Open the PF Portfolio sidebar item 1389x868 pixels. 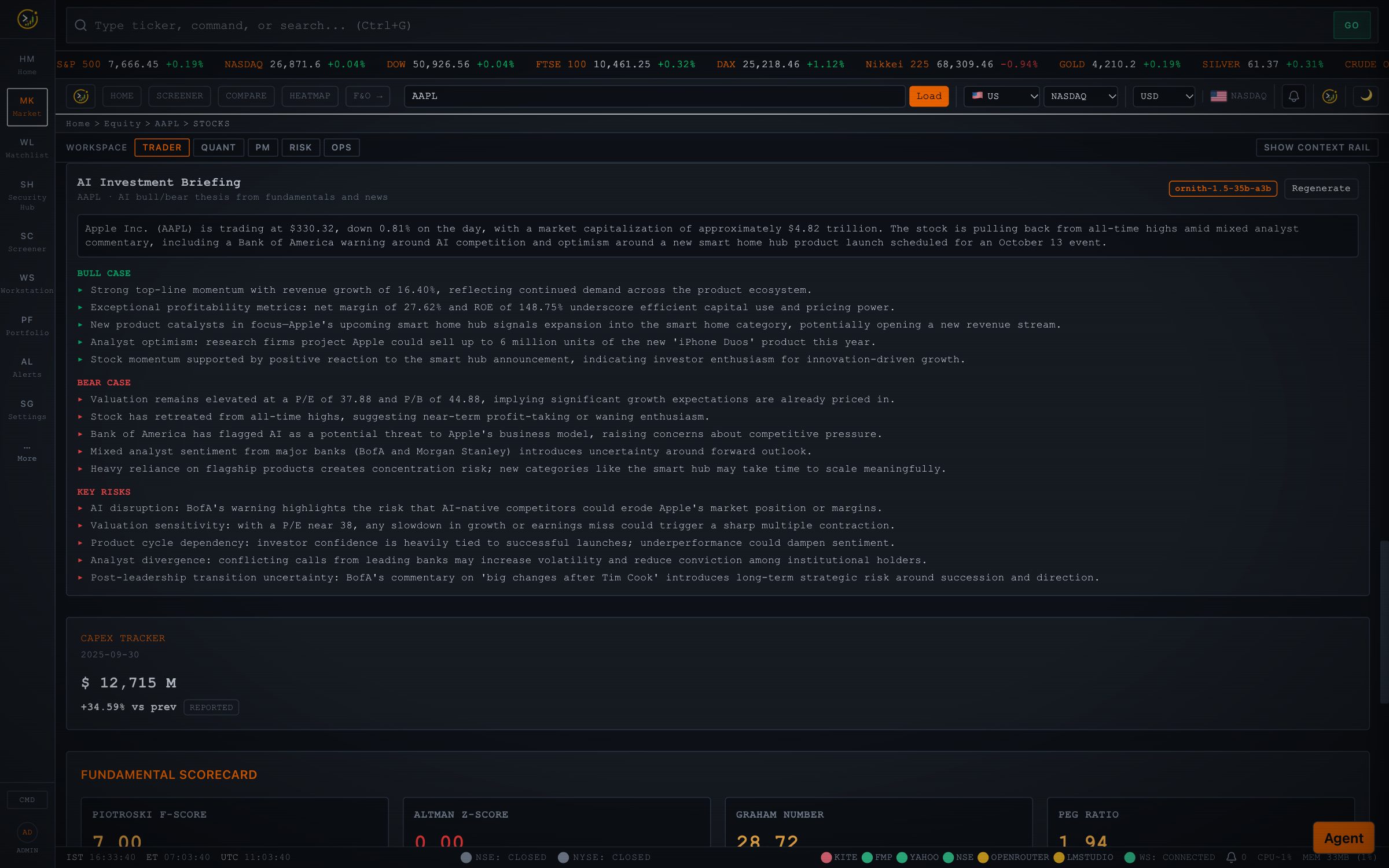27,326
